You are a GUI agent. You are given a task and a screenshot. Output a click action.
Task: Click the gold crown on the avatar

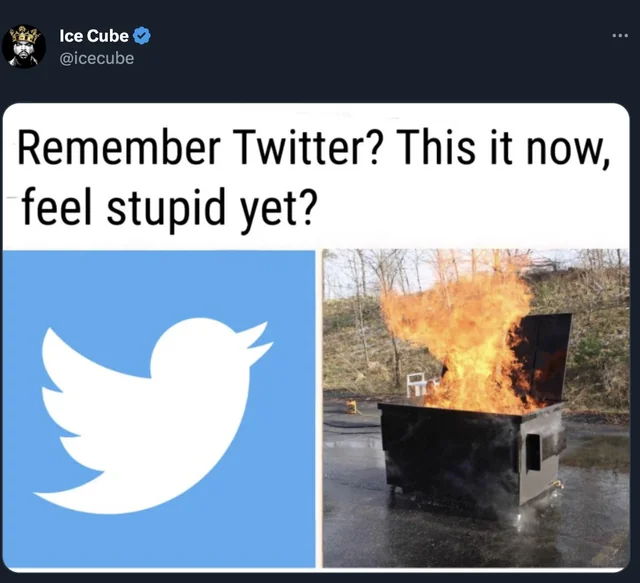(25, 34)
